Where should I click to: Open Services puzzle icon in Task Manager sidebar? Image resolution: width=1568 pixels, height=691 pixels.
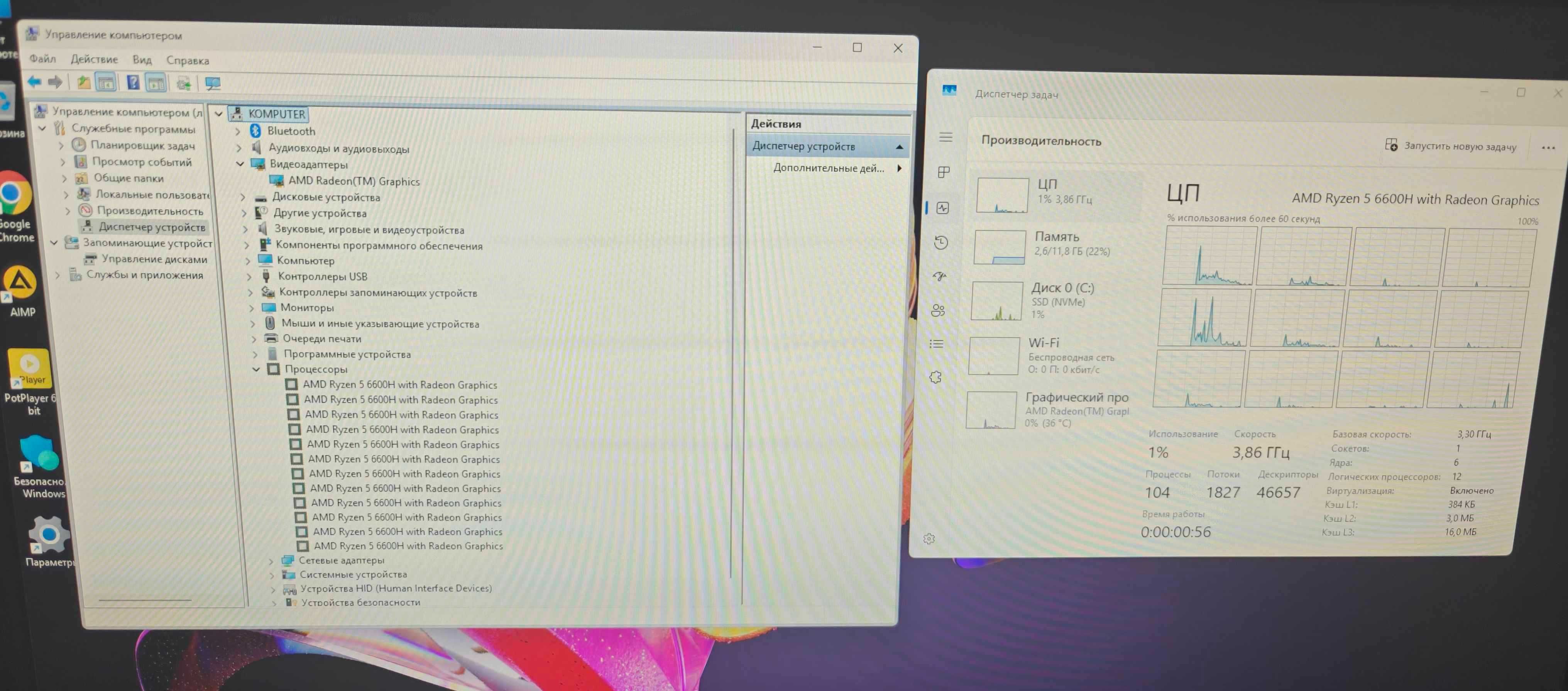(935, 378)
